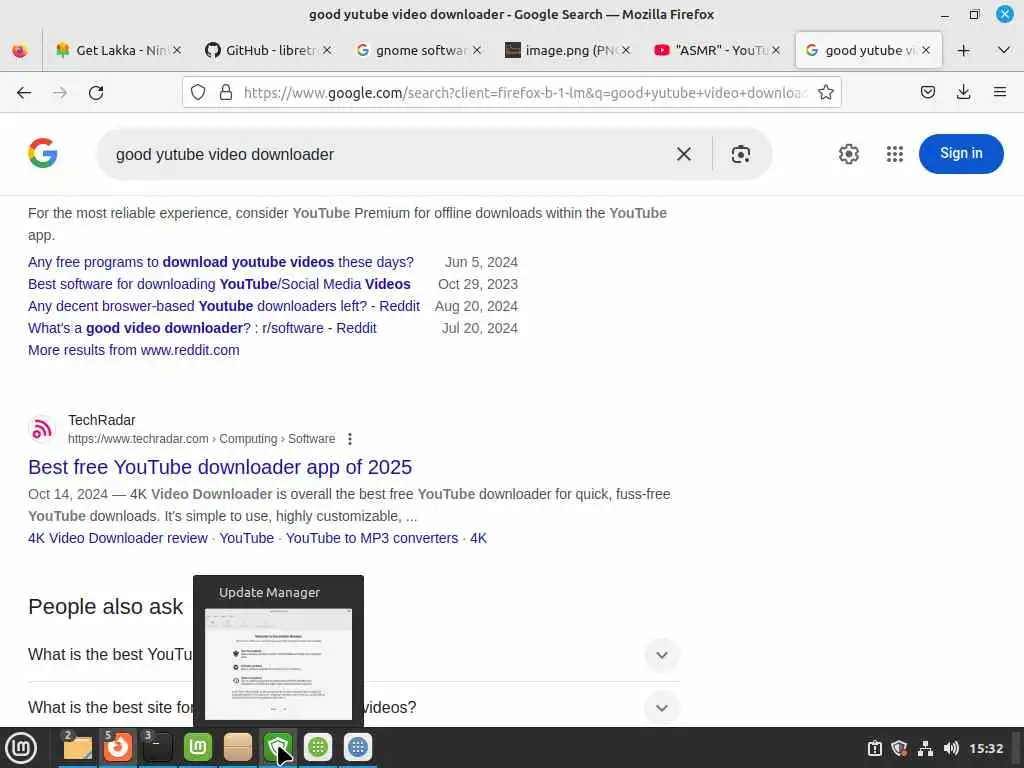Open the blue grid app in taskbar
1024x768 pixels.
[357, 747]
